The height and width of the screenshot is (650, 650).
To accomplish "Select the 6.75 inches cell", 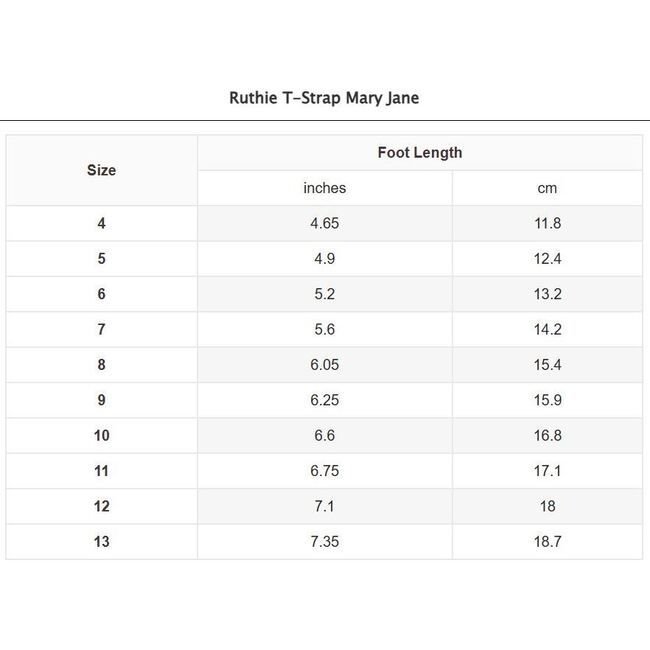I will coord(324,471).
